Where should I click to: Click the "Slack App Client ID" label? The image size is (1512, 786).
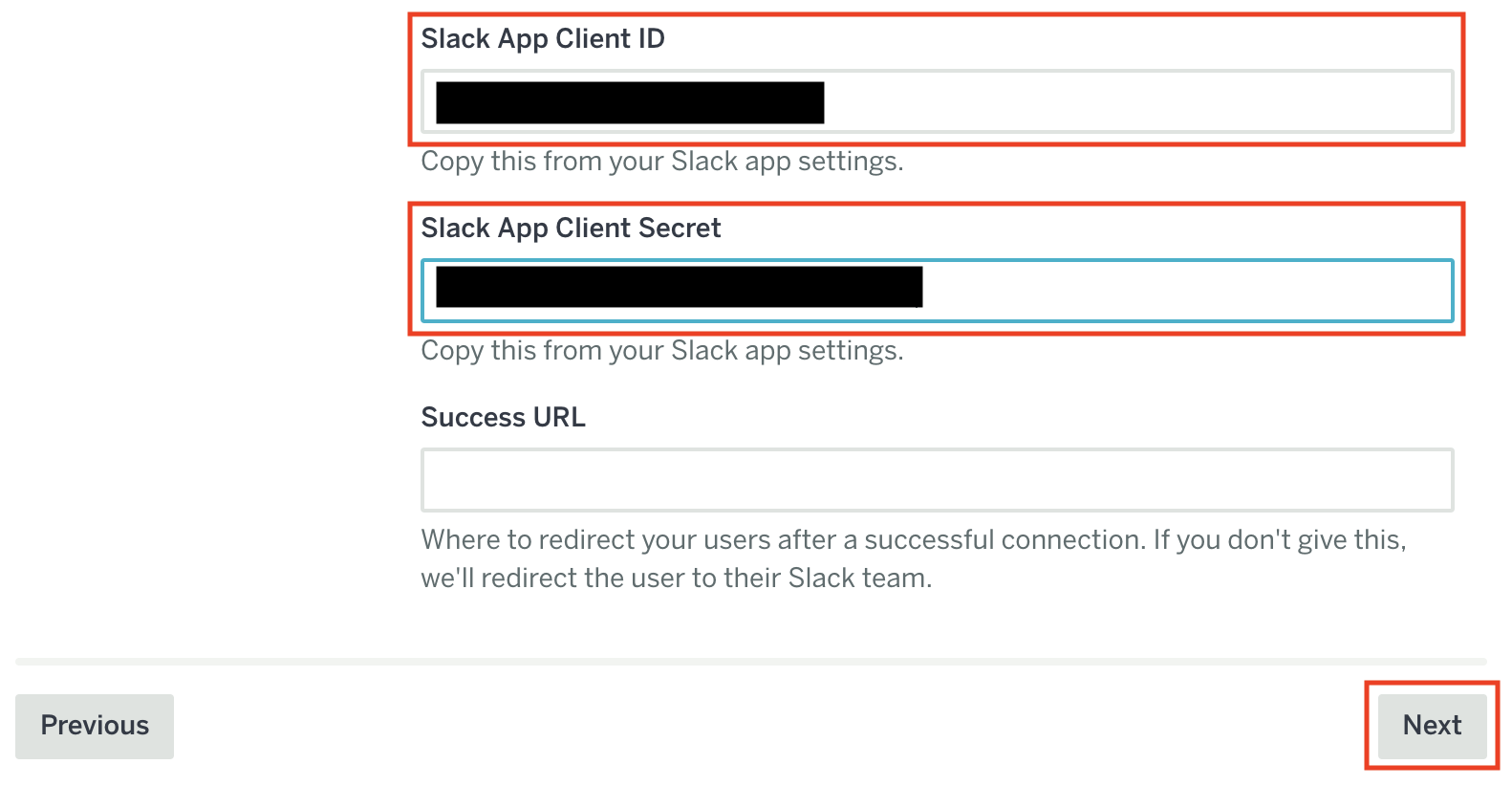pos(543,39)
